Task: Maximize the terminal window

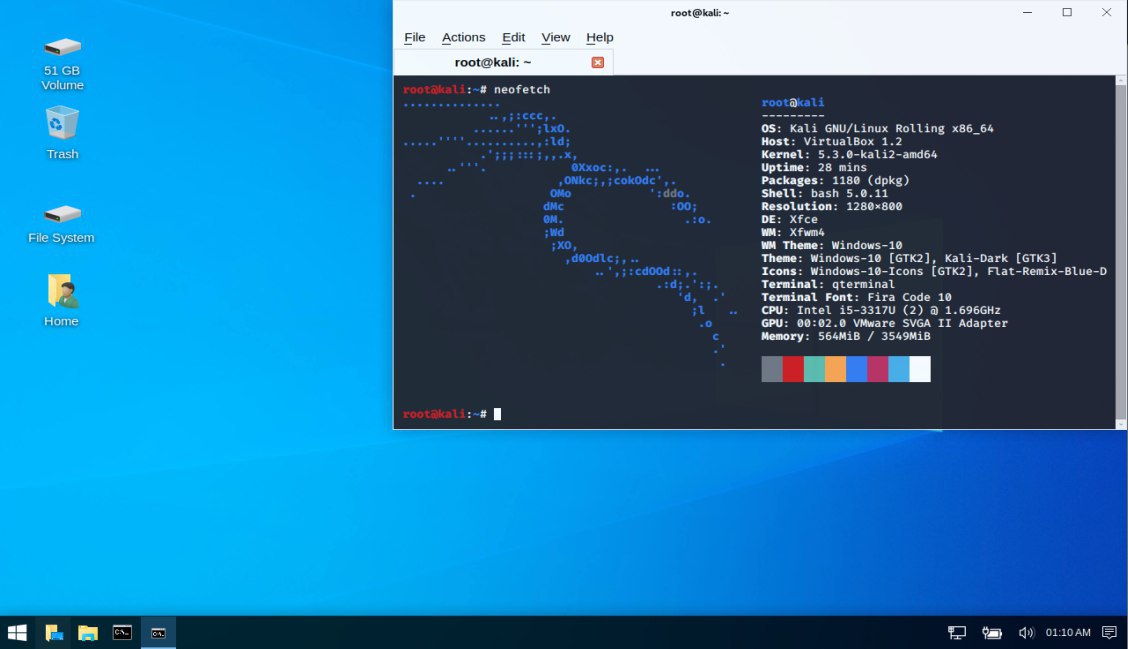Action: 1067,12
